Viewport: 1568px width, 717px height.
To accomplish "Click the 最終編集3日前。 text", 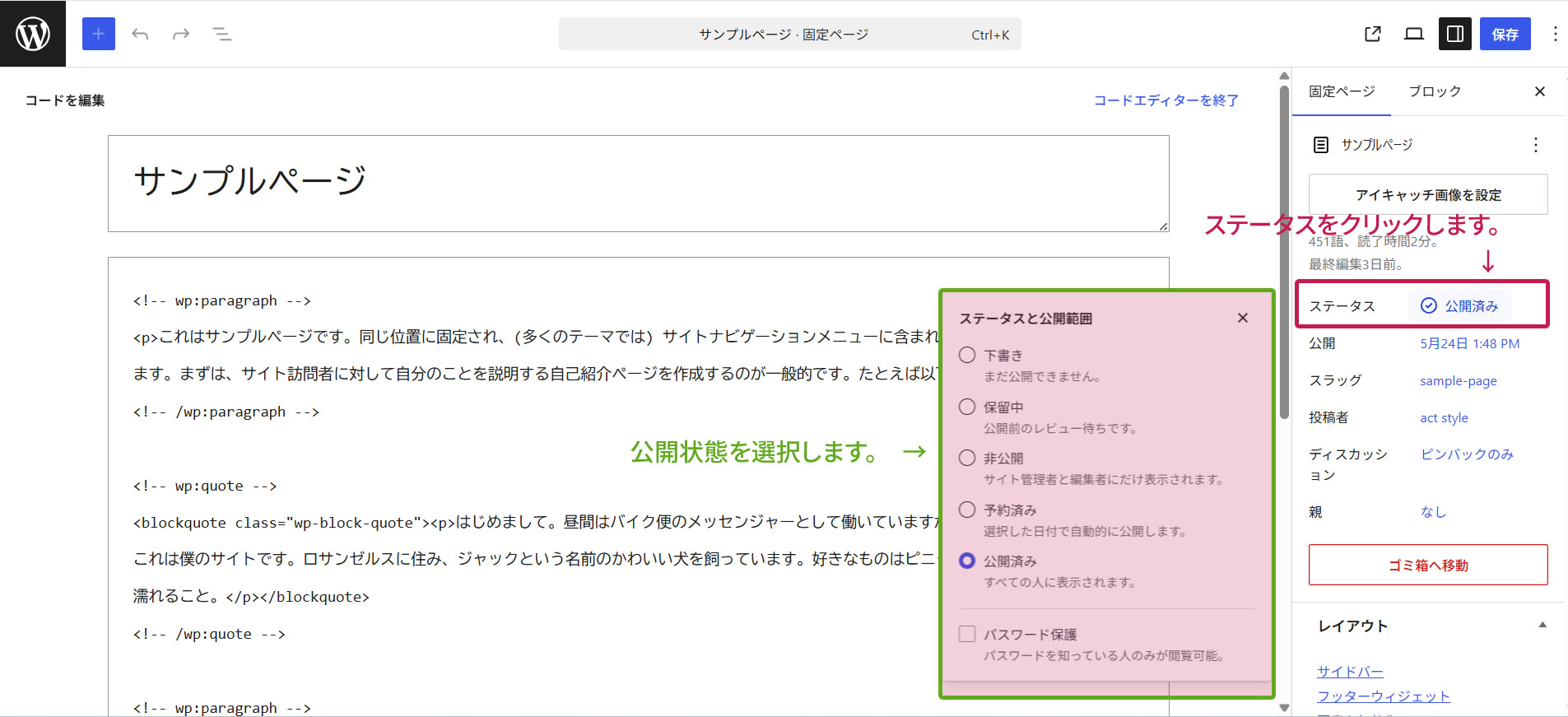I will [x=1356, y=264].
